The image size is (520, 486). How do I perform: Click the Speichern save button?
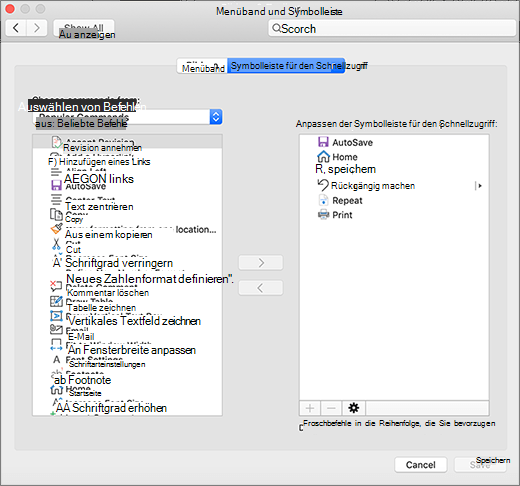pos(480,465)
